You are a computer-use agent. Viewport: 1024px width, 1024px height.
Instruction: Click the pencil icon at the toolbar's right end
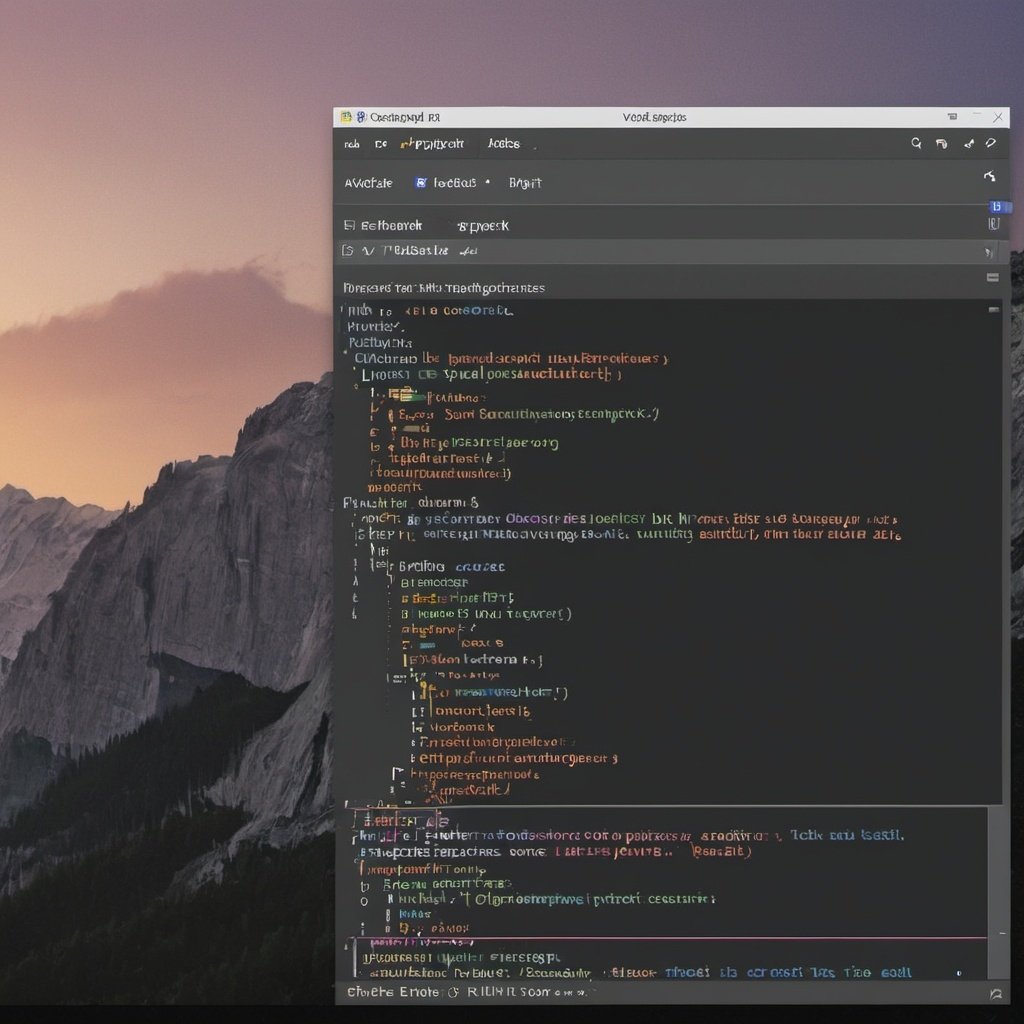[991, 143]
